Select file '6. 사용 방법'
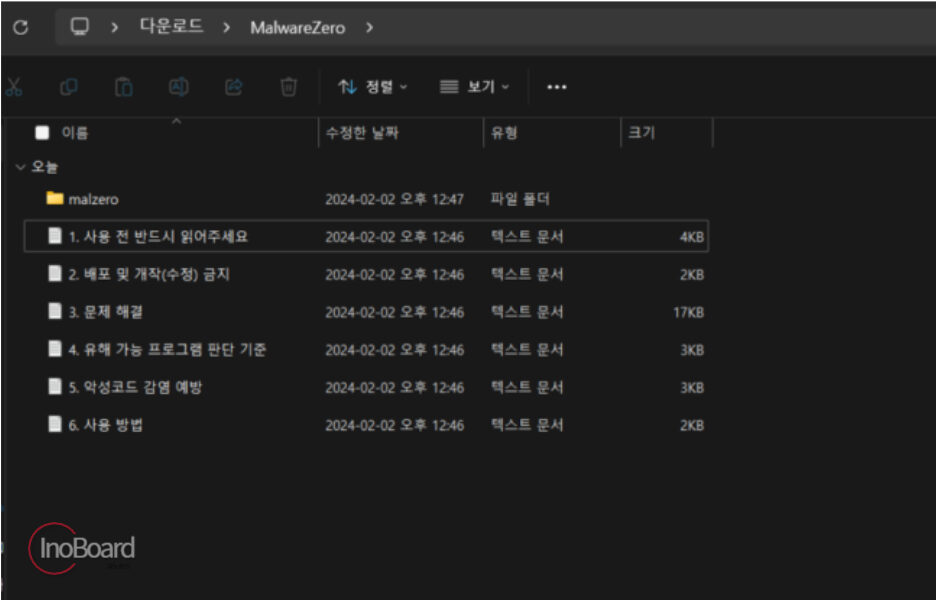The height and width of the screenshot is (600, 936). pos(106,424)
